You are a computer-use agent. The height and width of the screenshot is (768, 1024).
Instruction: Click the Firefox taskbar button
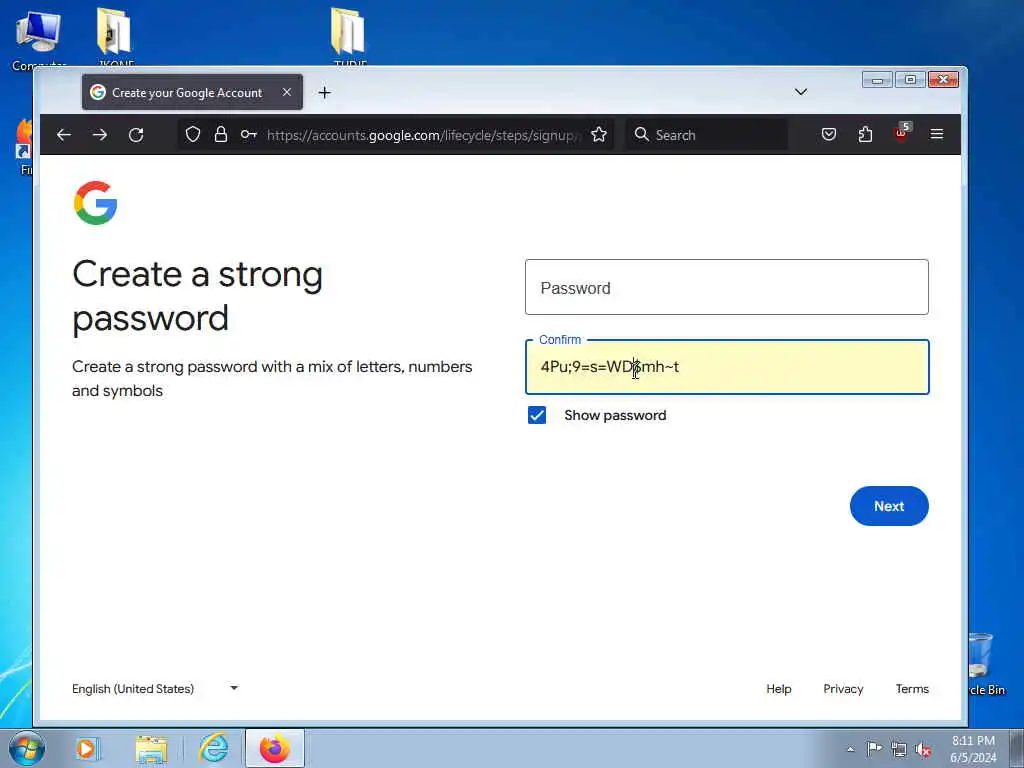coord(275,748)
